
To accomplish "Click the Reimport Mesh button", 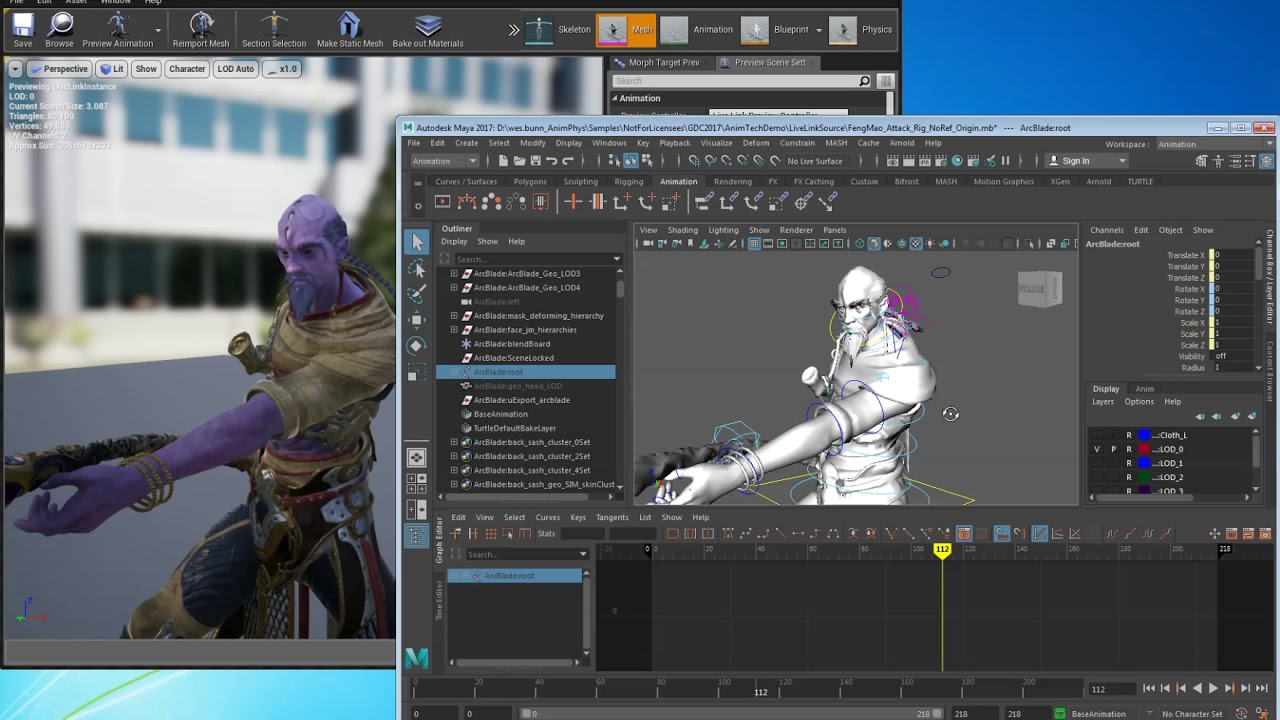I will coord(201,30).
